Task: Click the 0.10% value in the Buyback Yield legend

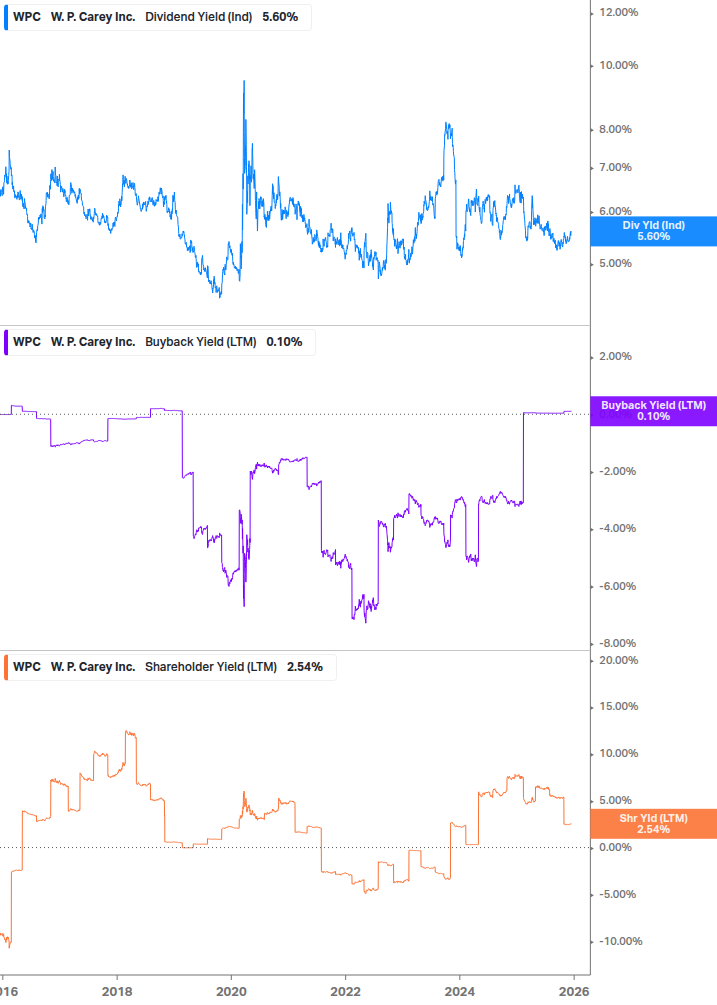Action: 284,342
